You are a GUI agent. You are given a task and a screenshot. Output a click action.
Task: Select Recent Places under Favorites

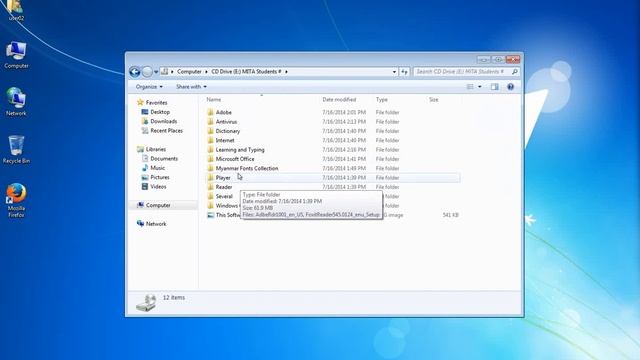pyautogui.click(x=167, y=131)
